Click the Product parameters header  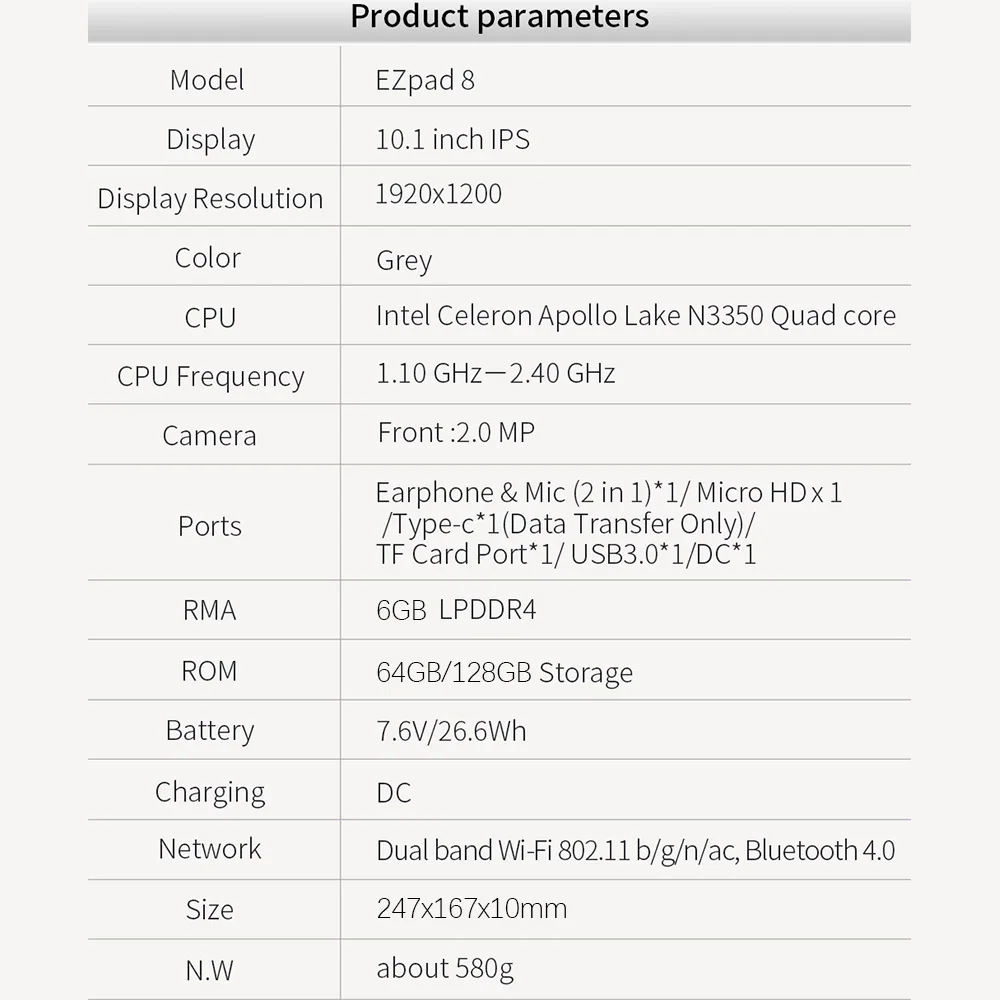[x=499, y=17]
